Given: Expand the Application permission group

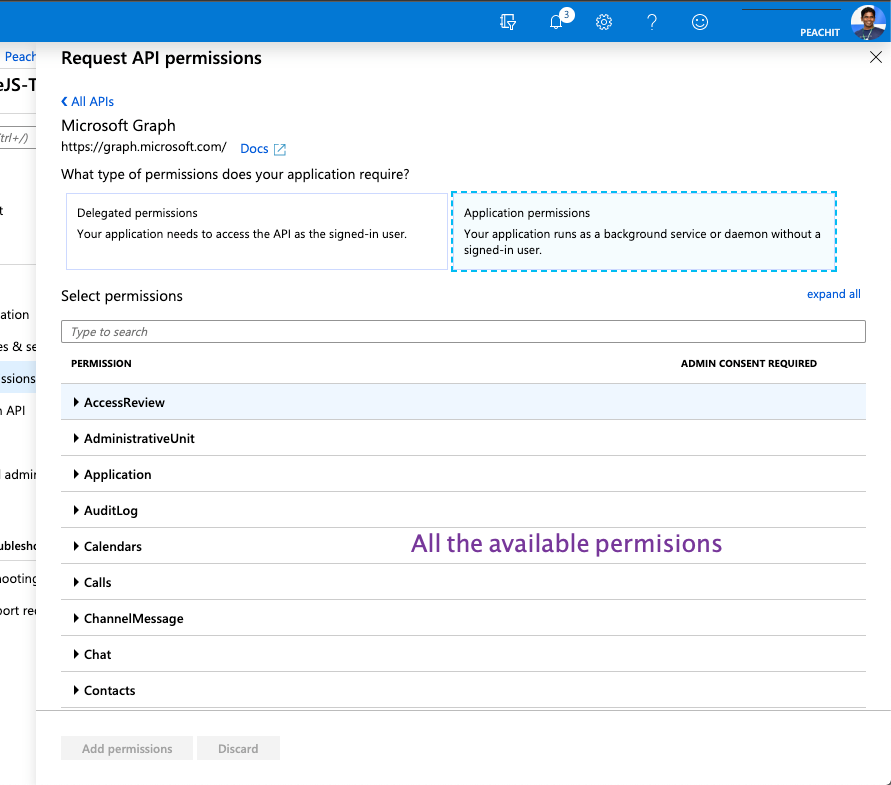Looking at the screenshot, I should click(463, 474).
